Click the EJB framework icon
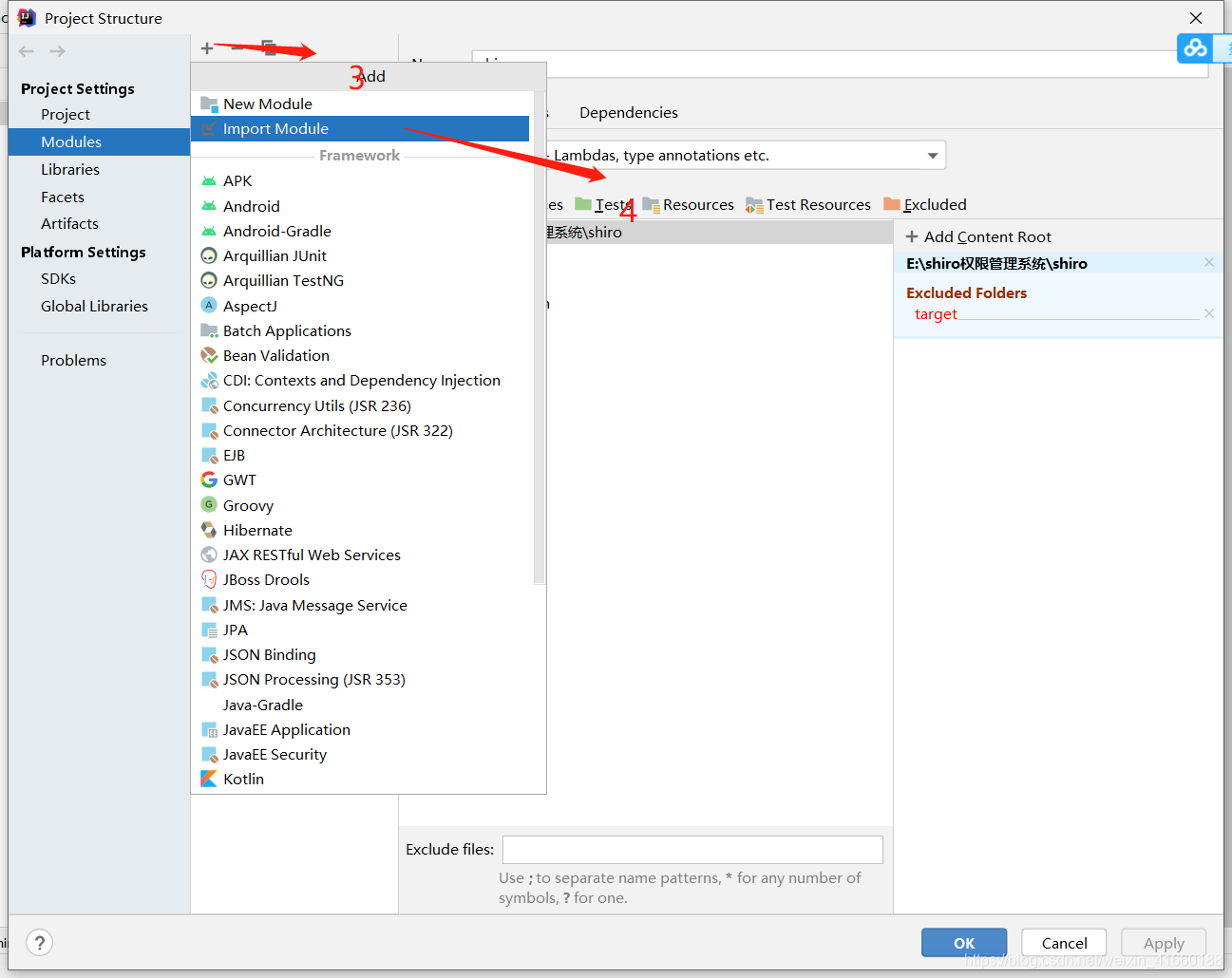Screen dimensions: 1232x978 pyautogui.click(x=209, y=455)
